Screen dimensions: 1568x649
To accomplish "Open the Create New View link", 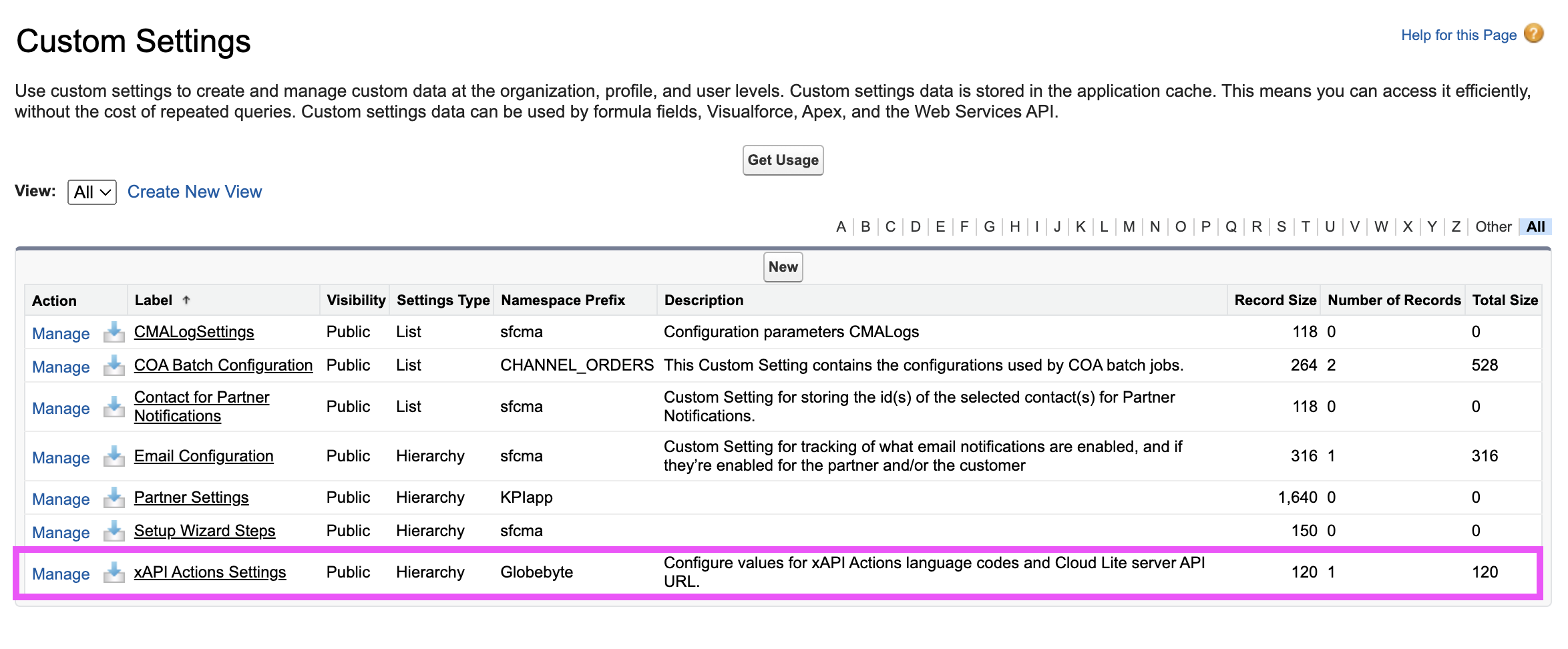I will 194,192.
